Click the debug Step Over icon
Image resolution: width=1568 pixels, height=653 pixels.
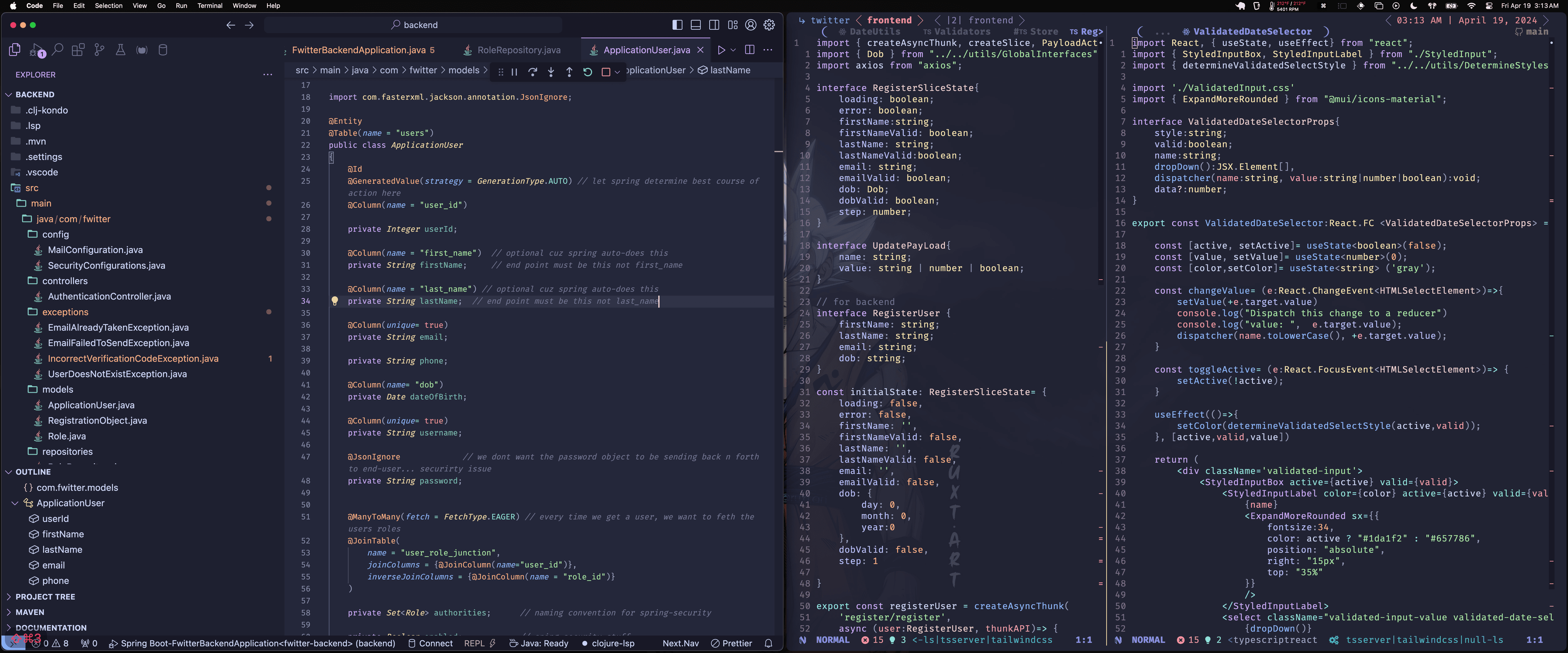point(532,72)
